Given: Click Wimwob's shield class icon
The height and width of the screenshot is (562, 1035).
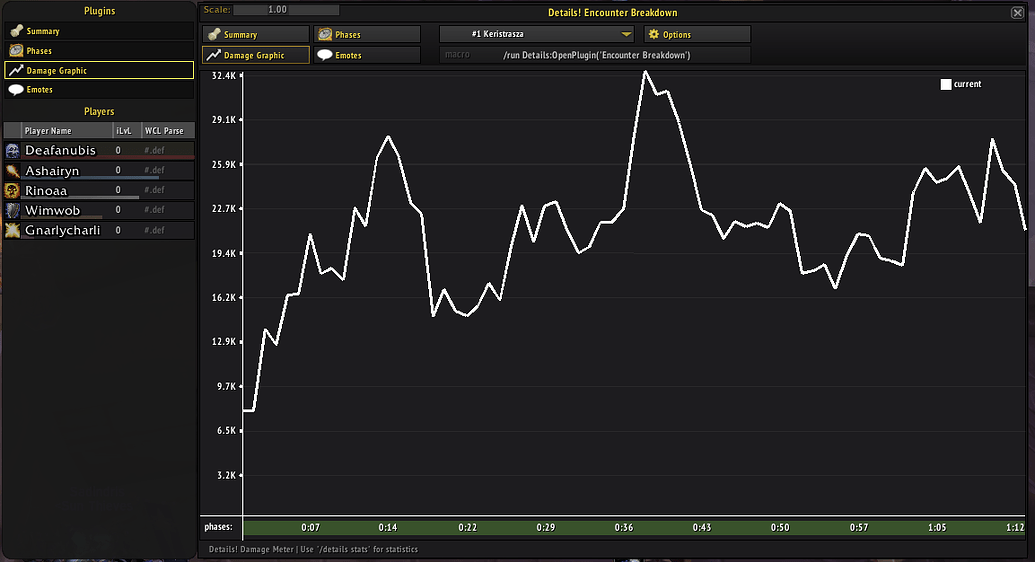Looking at the screenshot, I should [x=13, y=211].
